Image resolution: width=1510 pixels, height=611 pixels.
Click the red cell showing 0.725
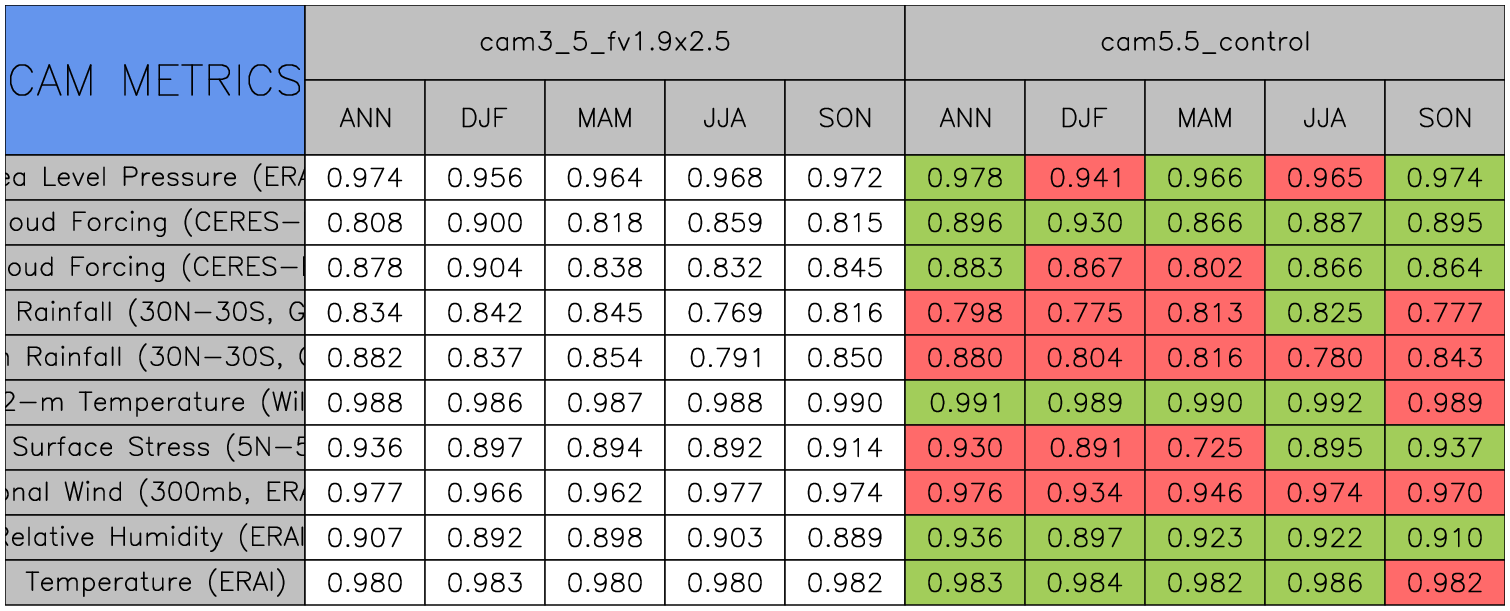1205,448
